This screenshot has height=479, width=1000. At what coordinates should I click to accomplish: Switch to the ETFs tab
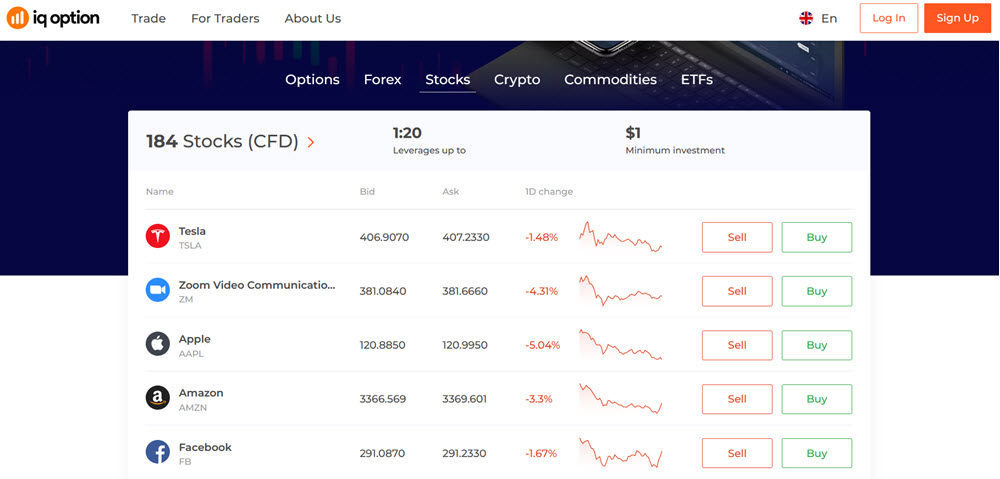[696, 80]
